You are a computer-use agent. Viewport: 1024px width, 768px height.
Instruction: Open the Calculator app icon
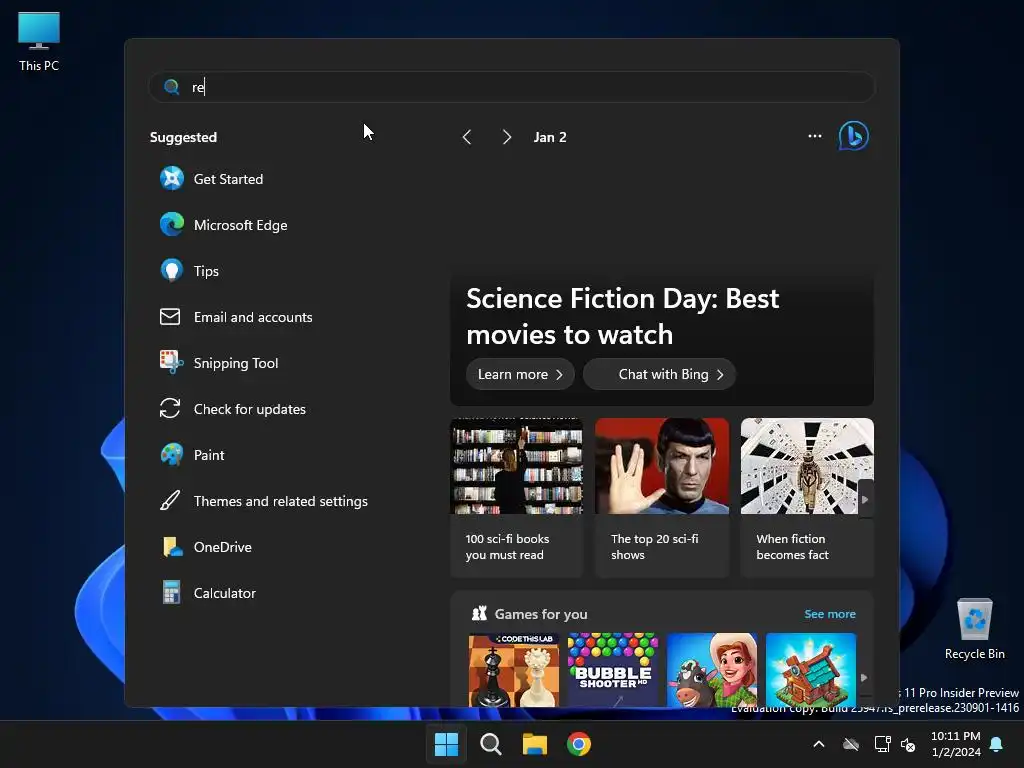[172, 593]
